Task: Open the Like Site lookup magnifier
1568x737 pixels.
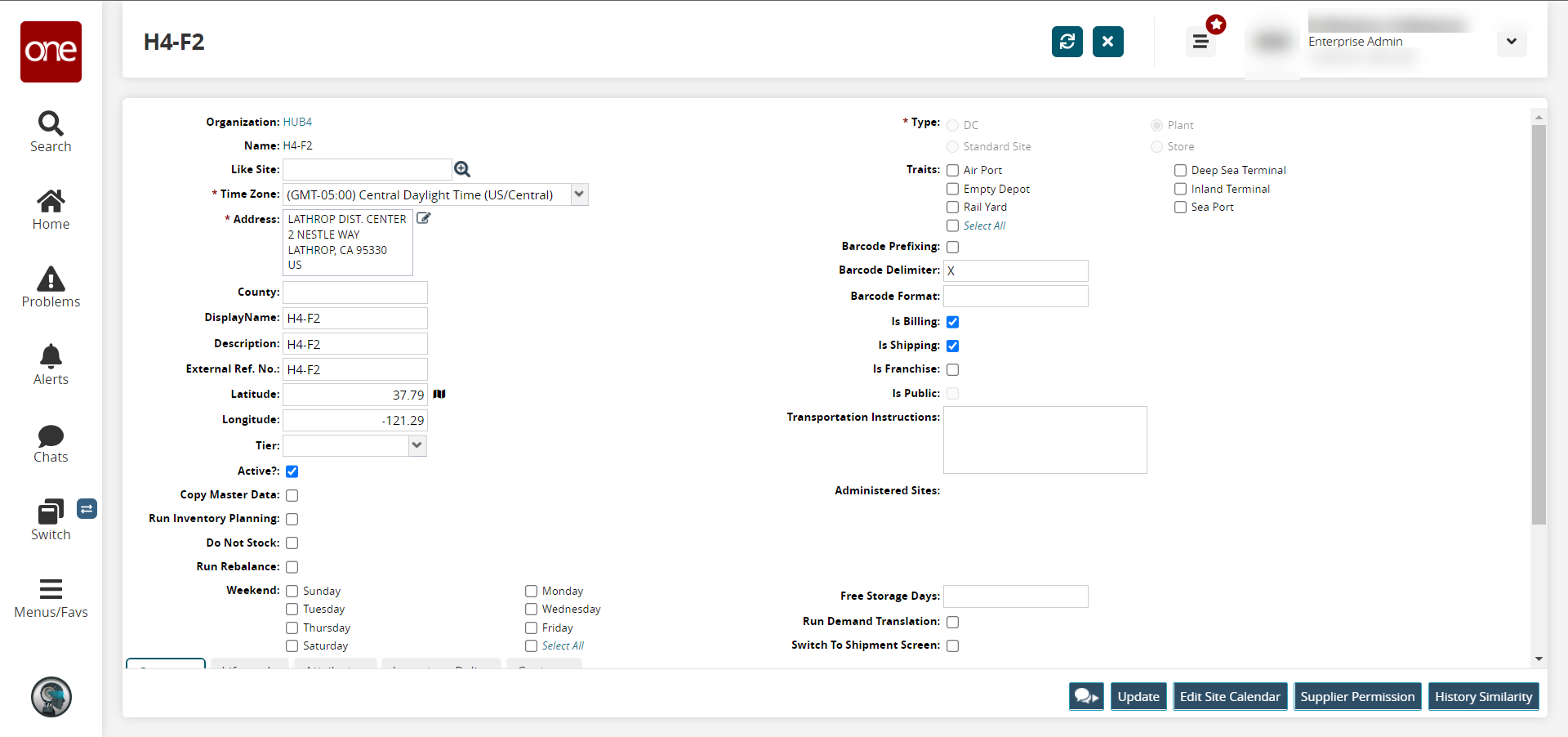Action: click(462, 169)
